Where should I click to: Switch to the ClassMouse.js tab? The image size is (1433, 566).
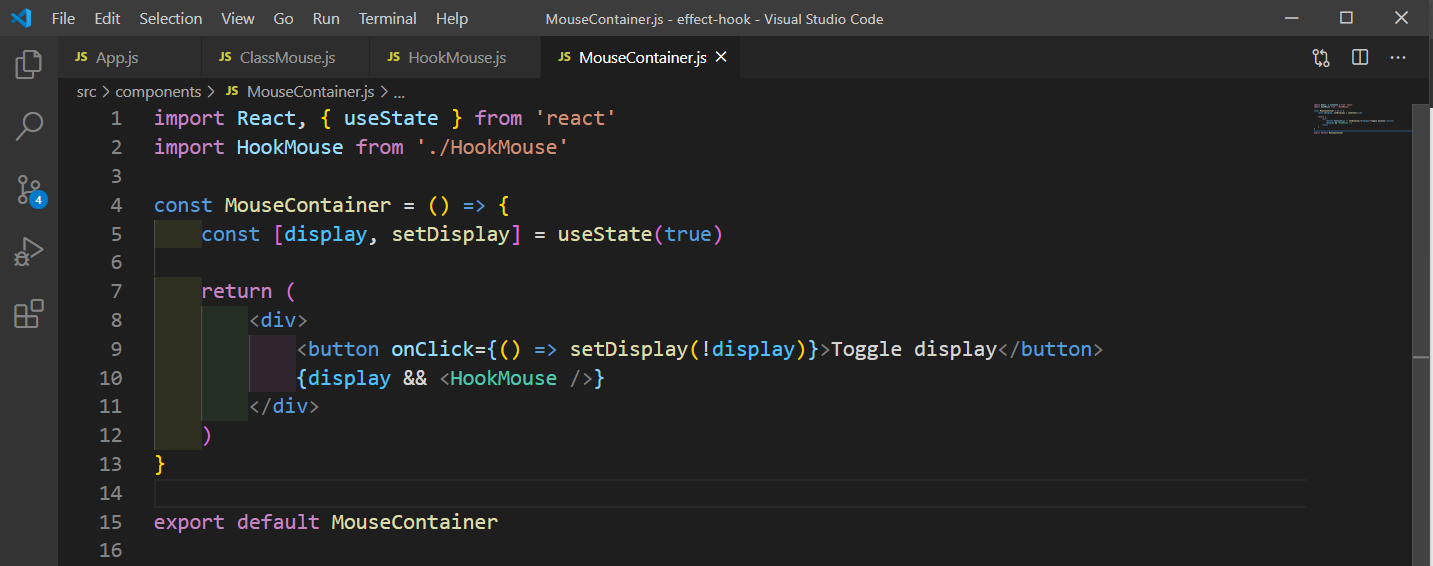tap(287, 58)
